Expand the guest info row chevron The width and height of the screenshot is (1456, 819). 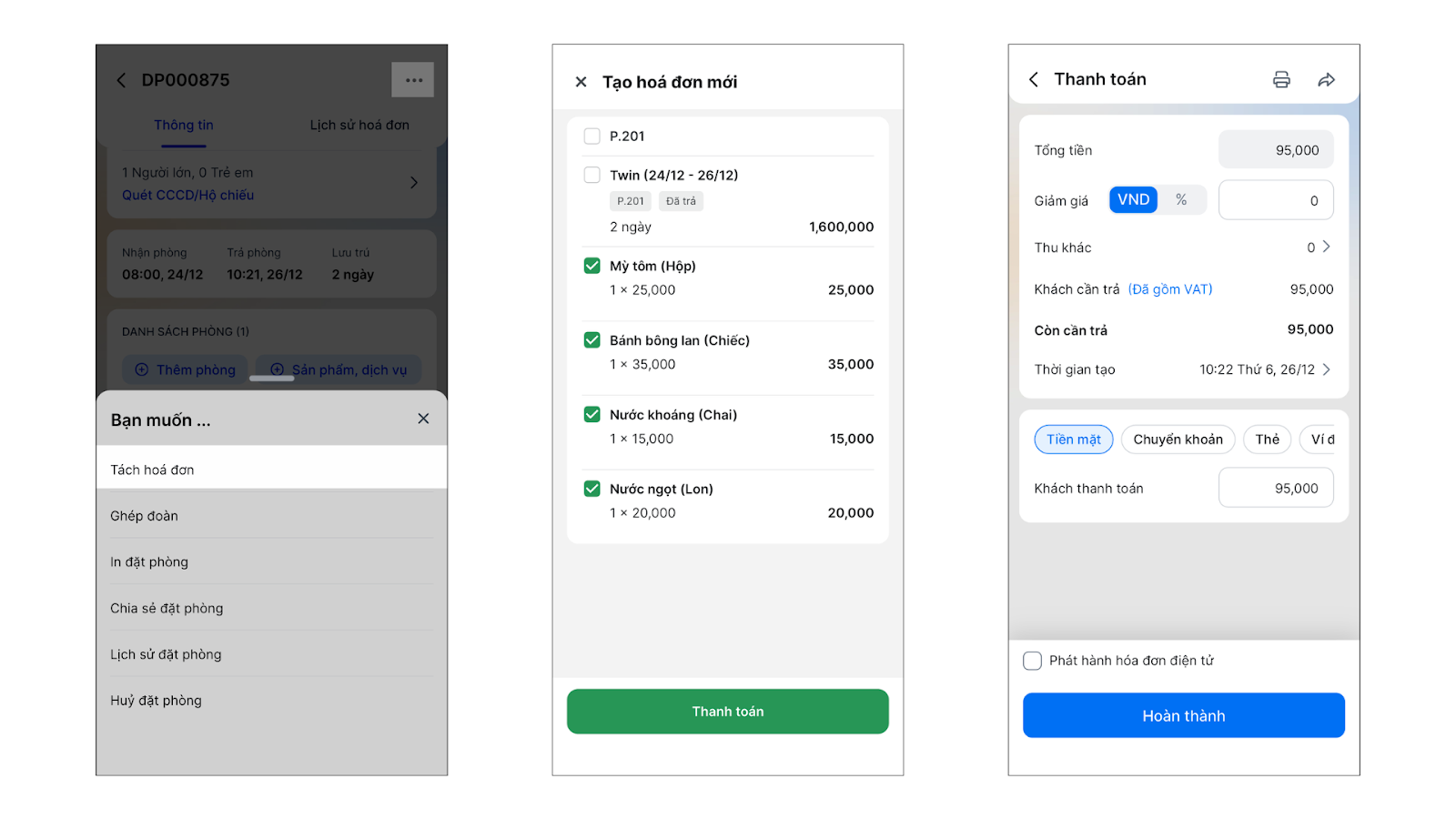tap(414, 183)
